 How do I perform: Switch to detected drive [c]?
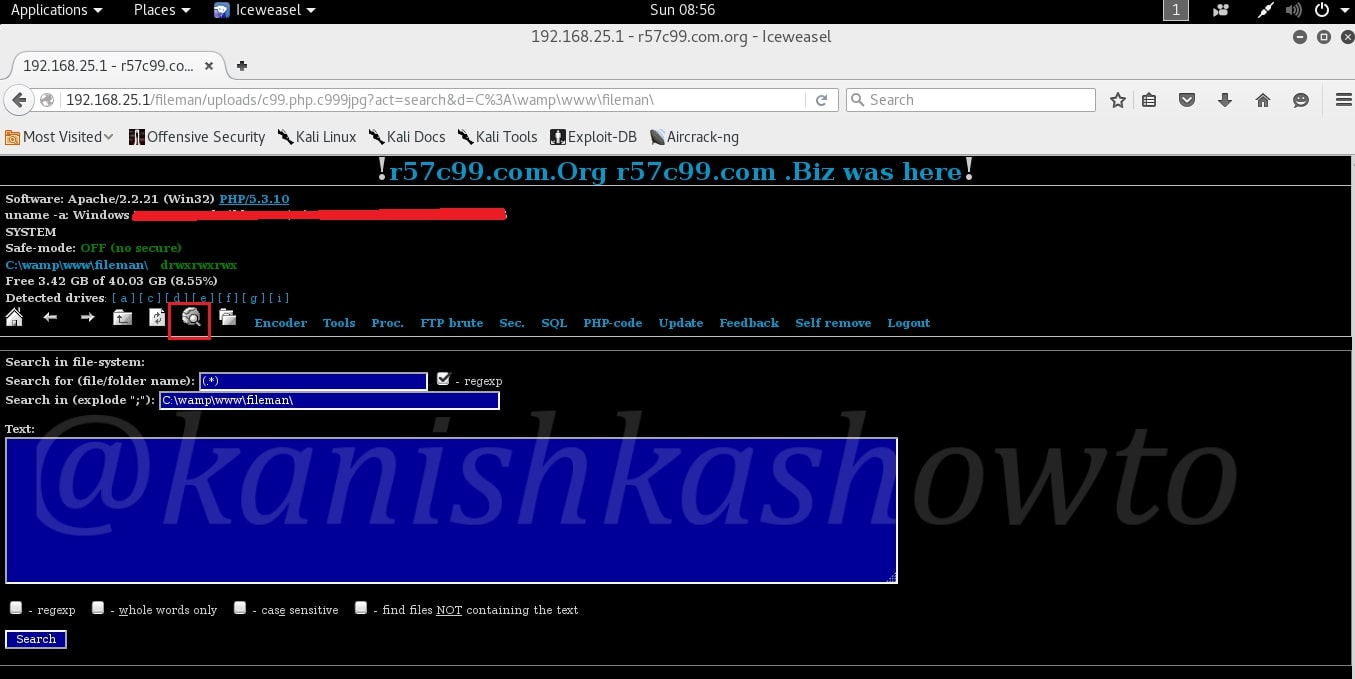click(149, 298)
